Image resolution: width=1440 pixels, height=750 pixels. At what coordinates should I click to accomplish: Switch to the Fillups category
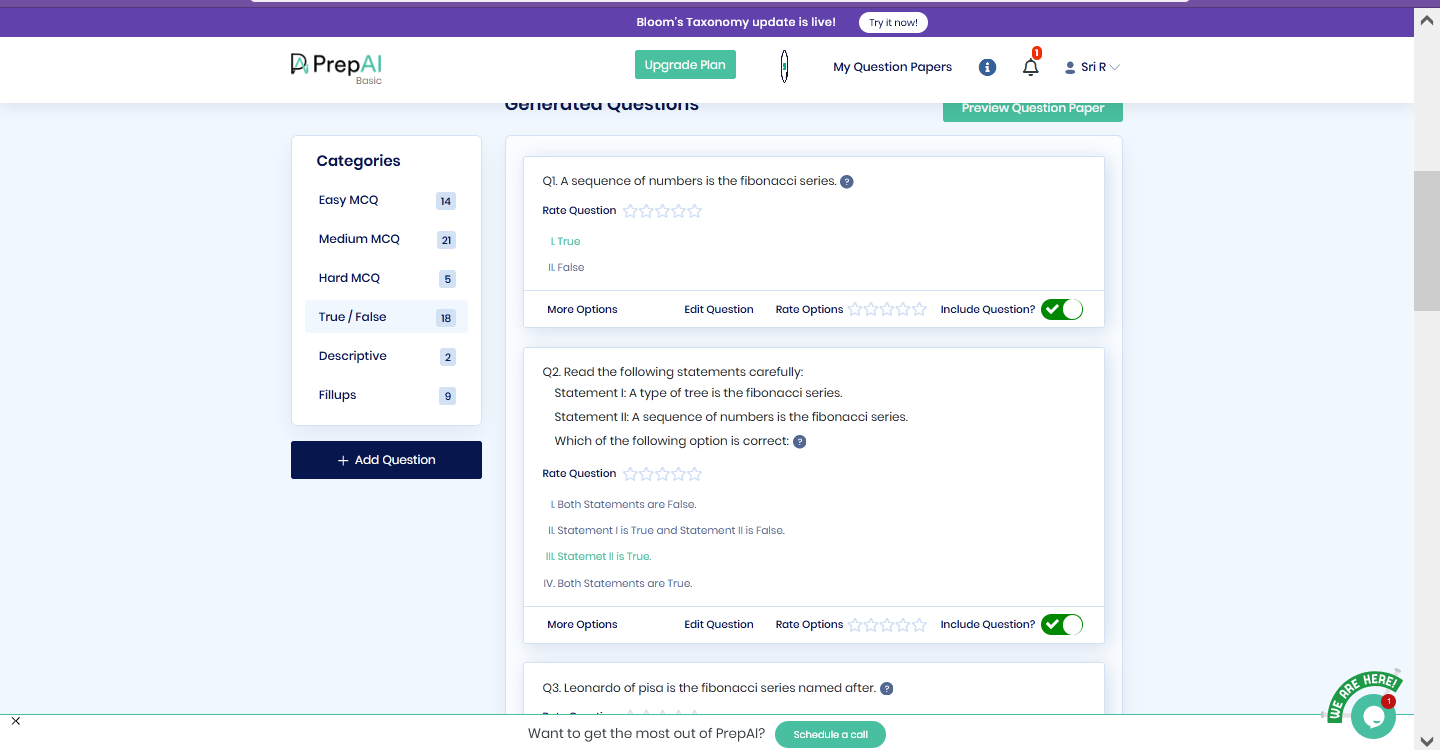pyautogui.click(x=338, y=395)
